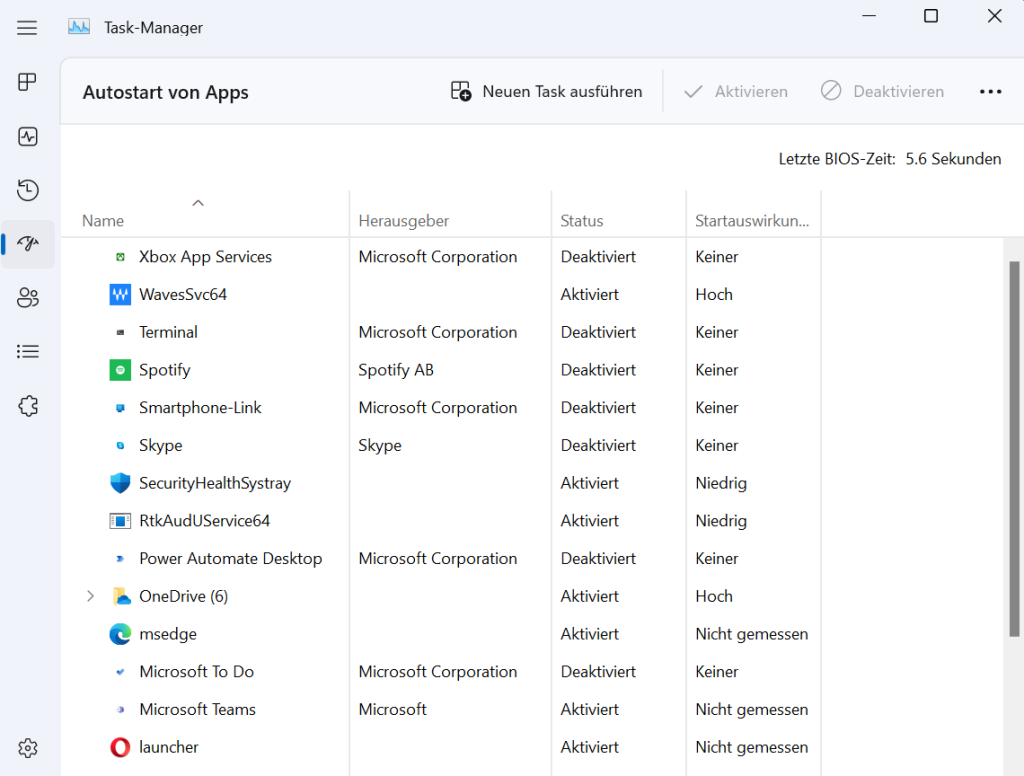This screenshot has height=776, width=1024.
Task: Click the Skype publisher cell
Action: pos(379,446)
